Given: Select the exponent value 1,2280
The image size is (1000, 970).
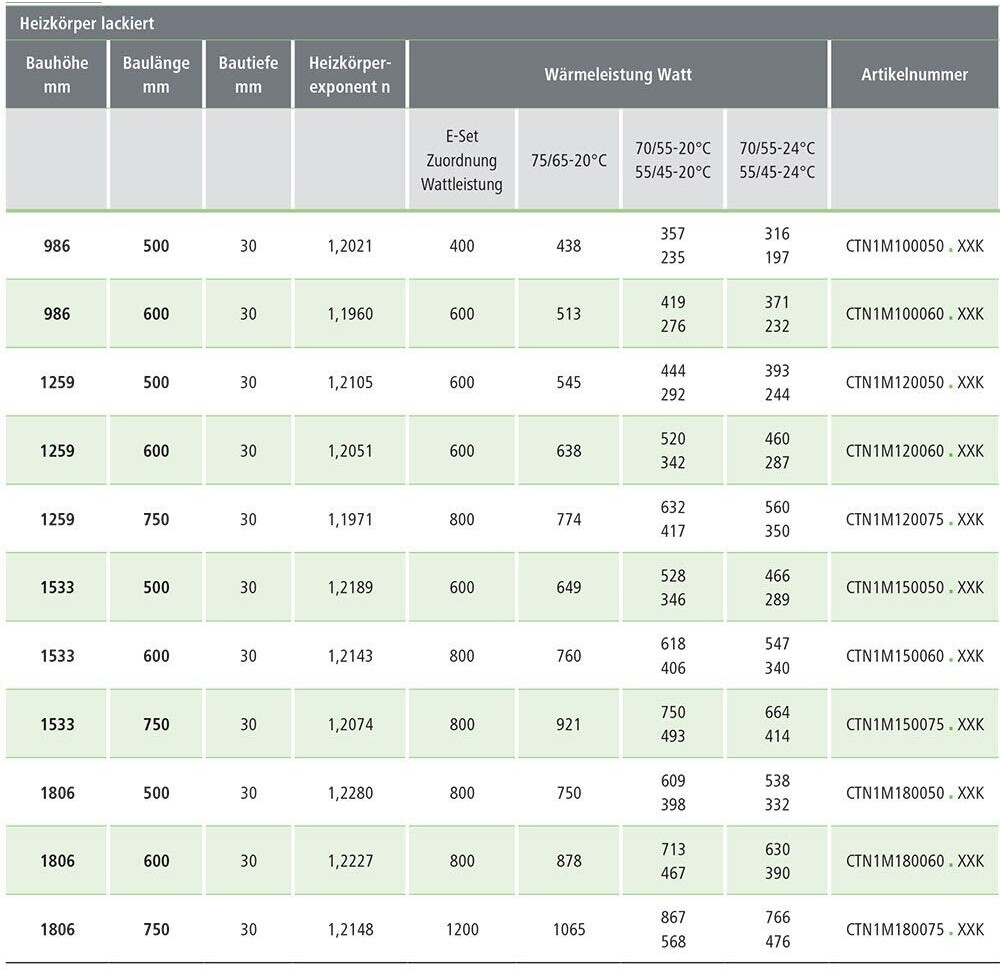Looking at the screenshot, I should click(350, 794).
